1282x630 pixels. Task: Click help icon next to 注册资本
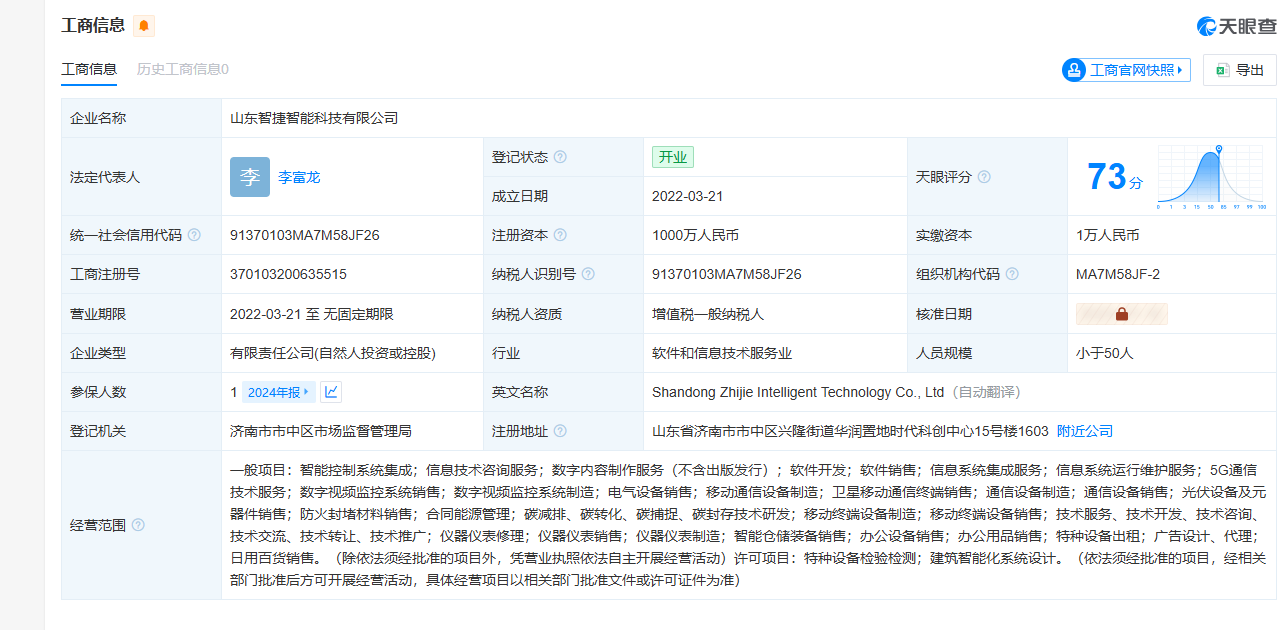point(560,235)
